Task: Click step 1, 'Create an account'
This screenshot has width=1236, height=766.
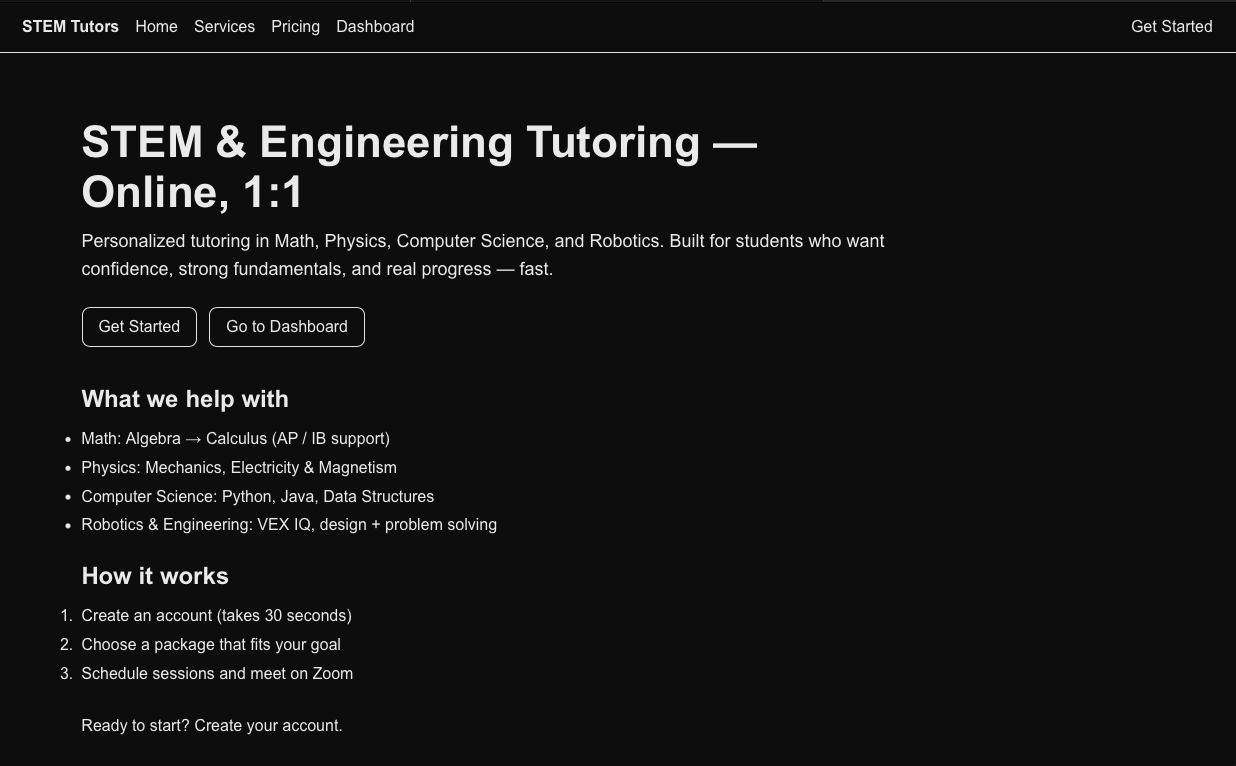Action: click(x=216, y=616)
